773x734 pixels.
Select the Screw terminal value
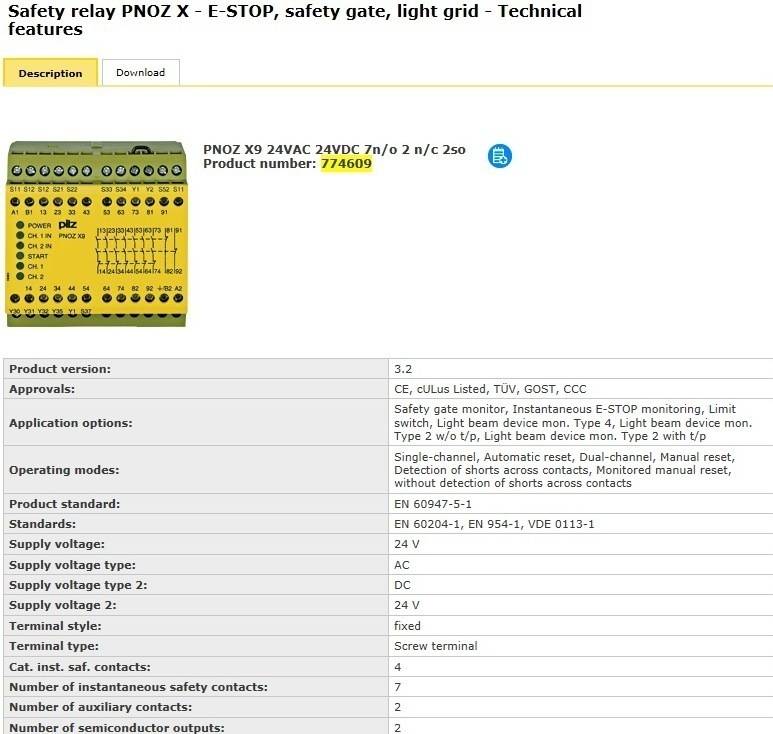[436, 646]
